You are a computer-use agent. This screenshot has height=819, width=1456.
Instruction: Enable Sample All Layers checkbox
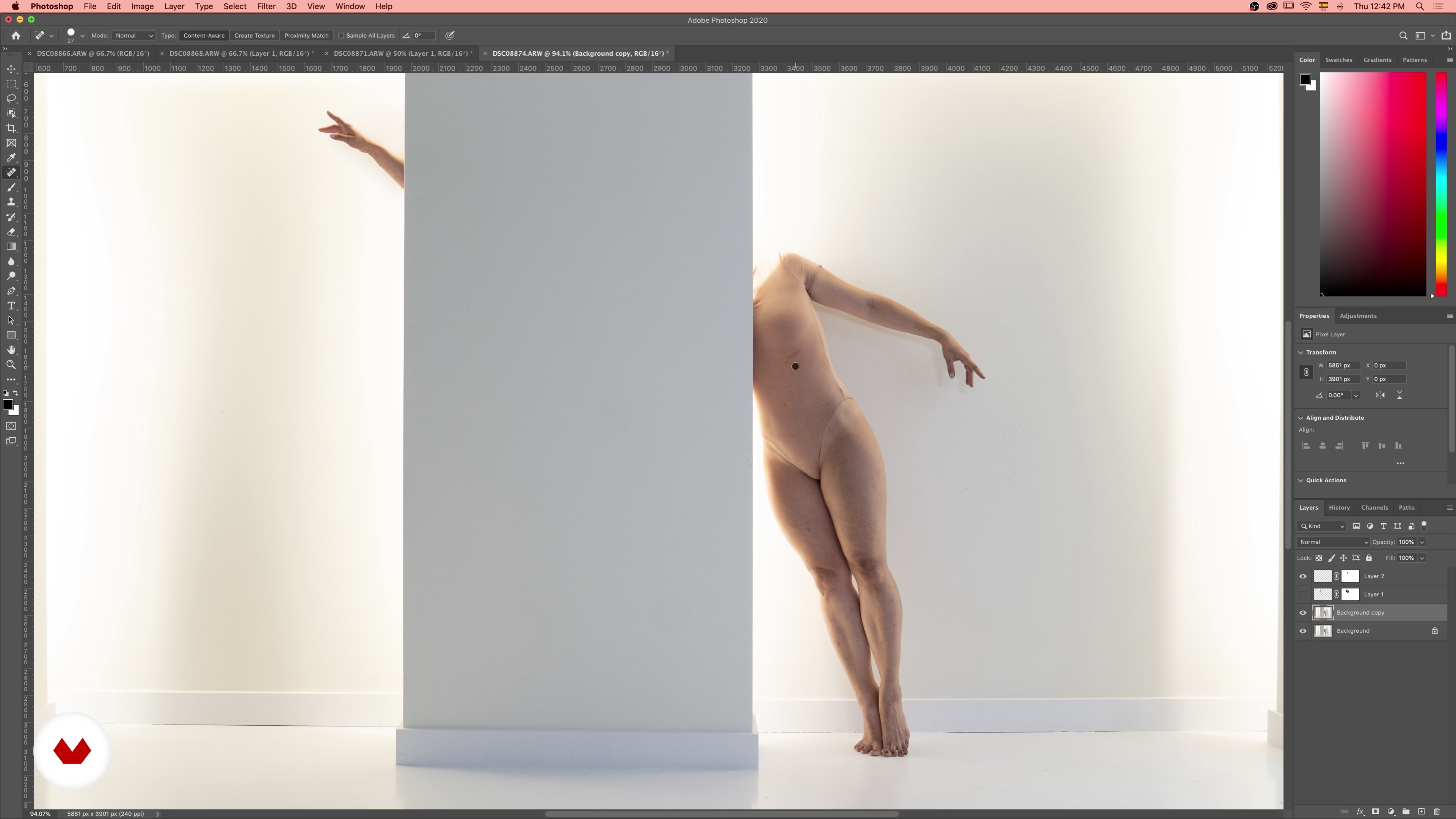click(341, 36)
